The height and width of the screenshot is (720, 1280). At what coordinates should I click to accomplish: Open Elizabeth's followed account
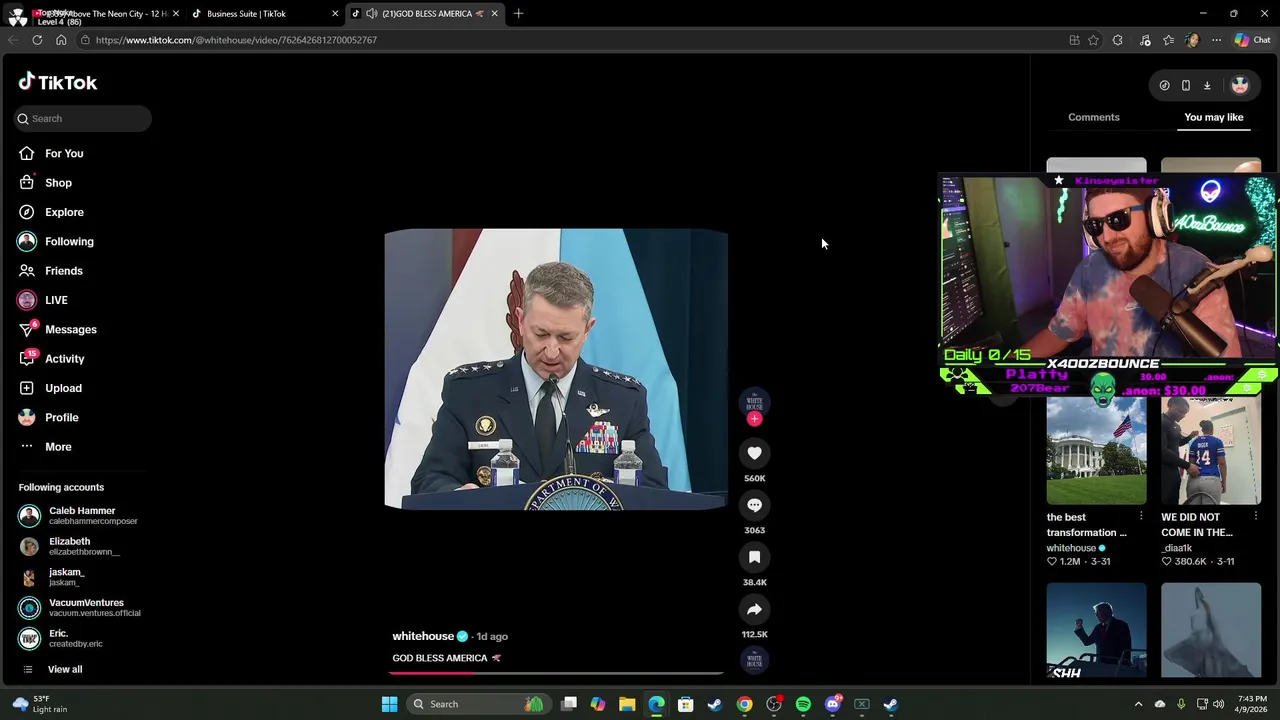[69, 546]
